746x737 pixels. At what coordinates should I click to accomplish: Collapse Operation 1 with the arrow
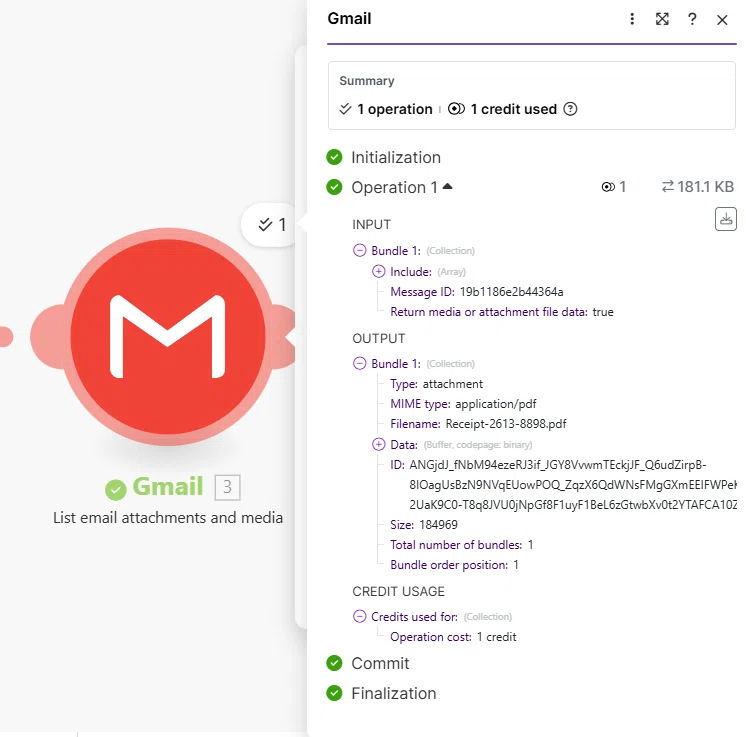coord(447,187)
